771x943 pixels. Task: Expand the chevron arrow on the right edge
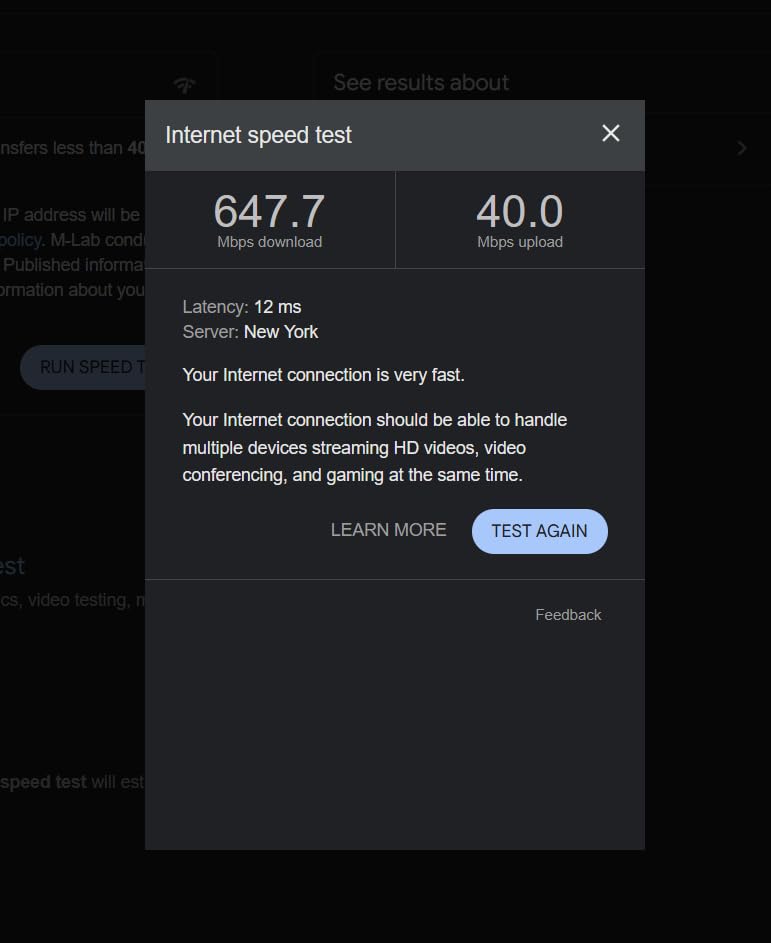click(x=742, y=148)
